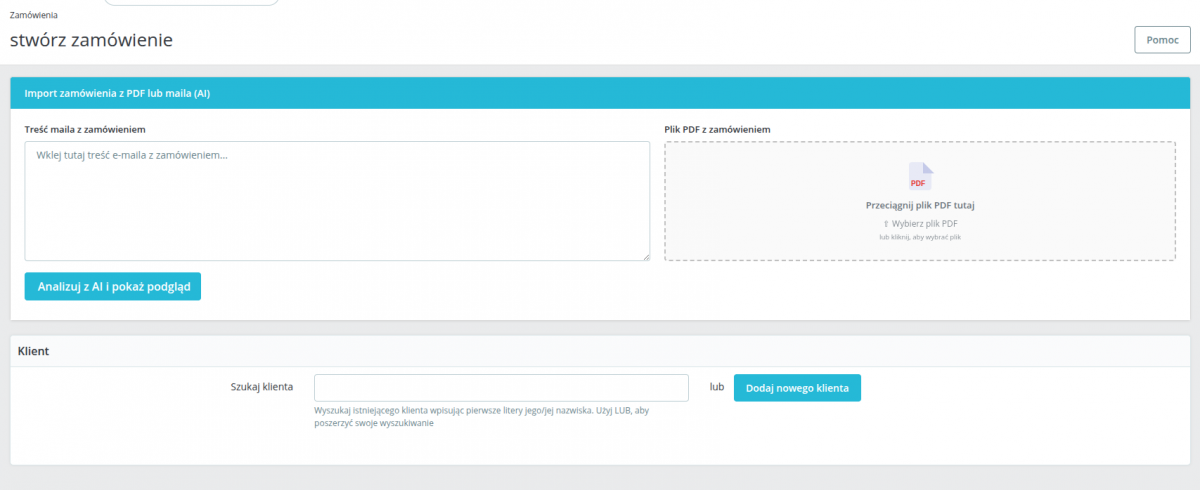Click Analizuj z AI i pokaż podgląd

113,286
